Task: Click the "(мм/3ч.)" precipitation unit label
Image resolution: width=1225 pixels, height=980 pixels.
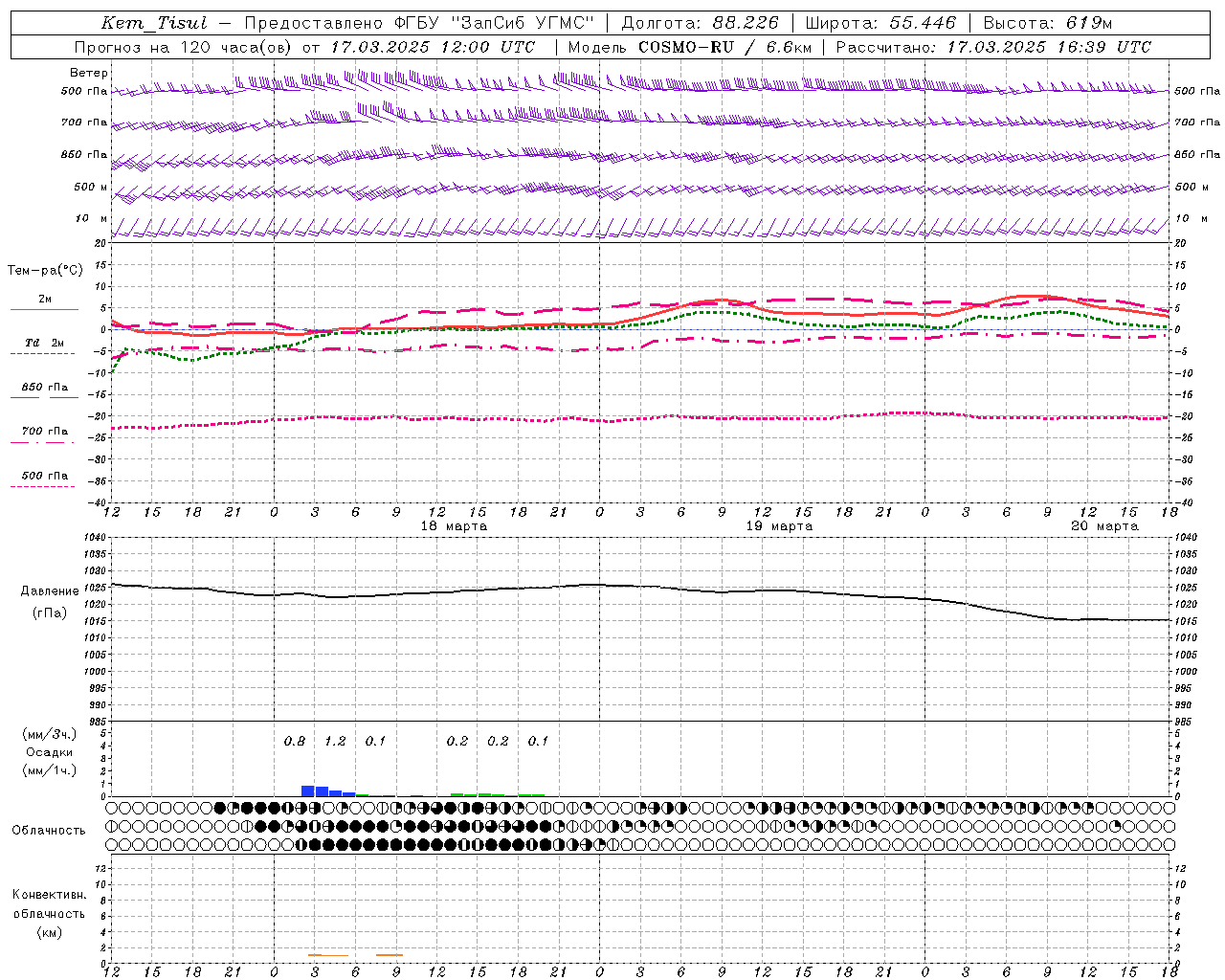Action: [x=49, y=734]
